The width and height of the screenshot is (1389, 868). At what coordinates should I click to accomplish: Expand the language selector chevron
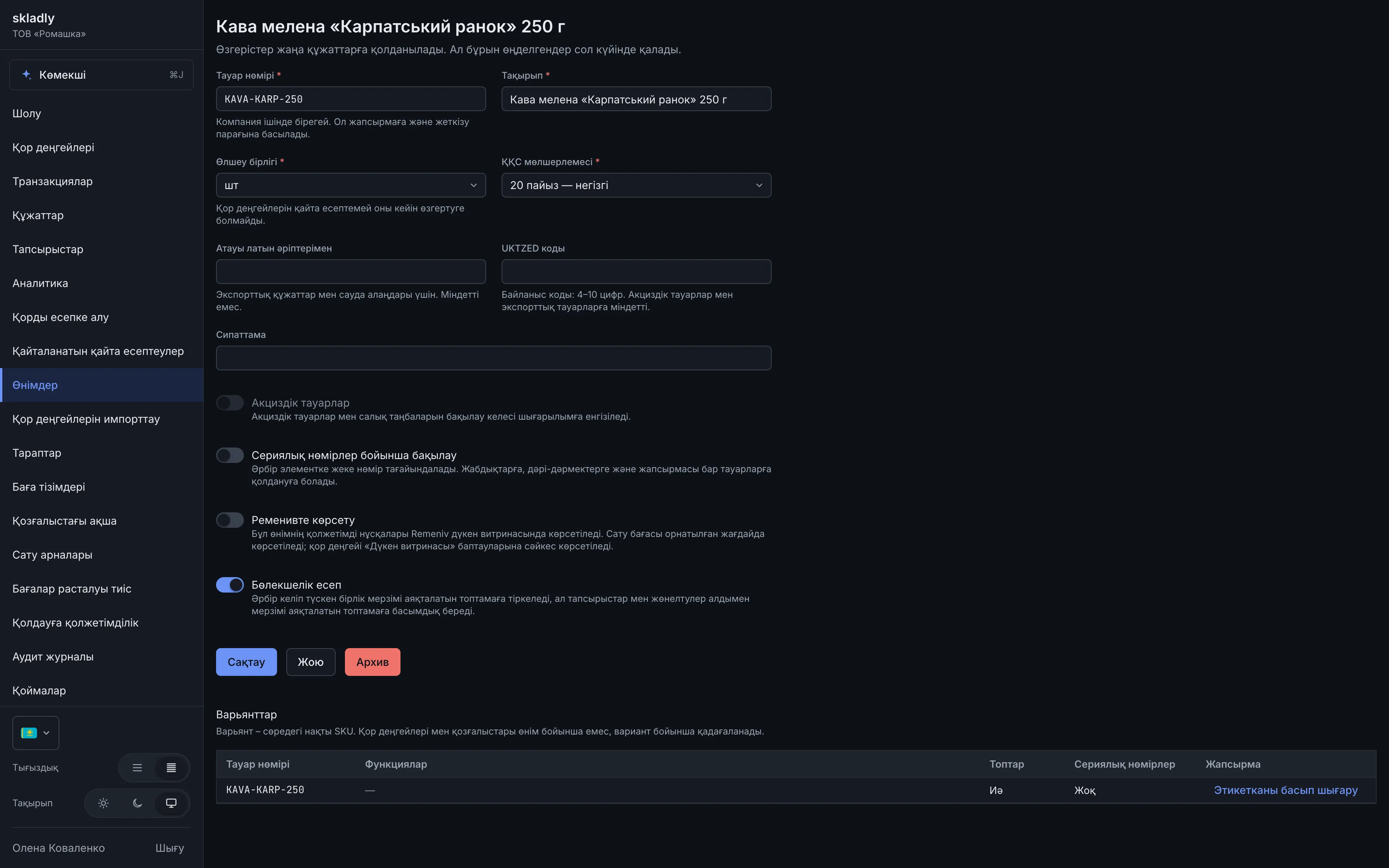coord(46,733)
